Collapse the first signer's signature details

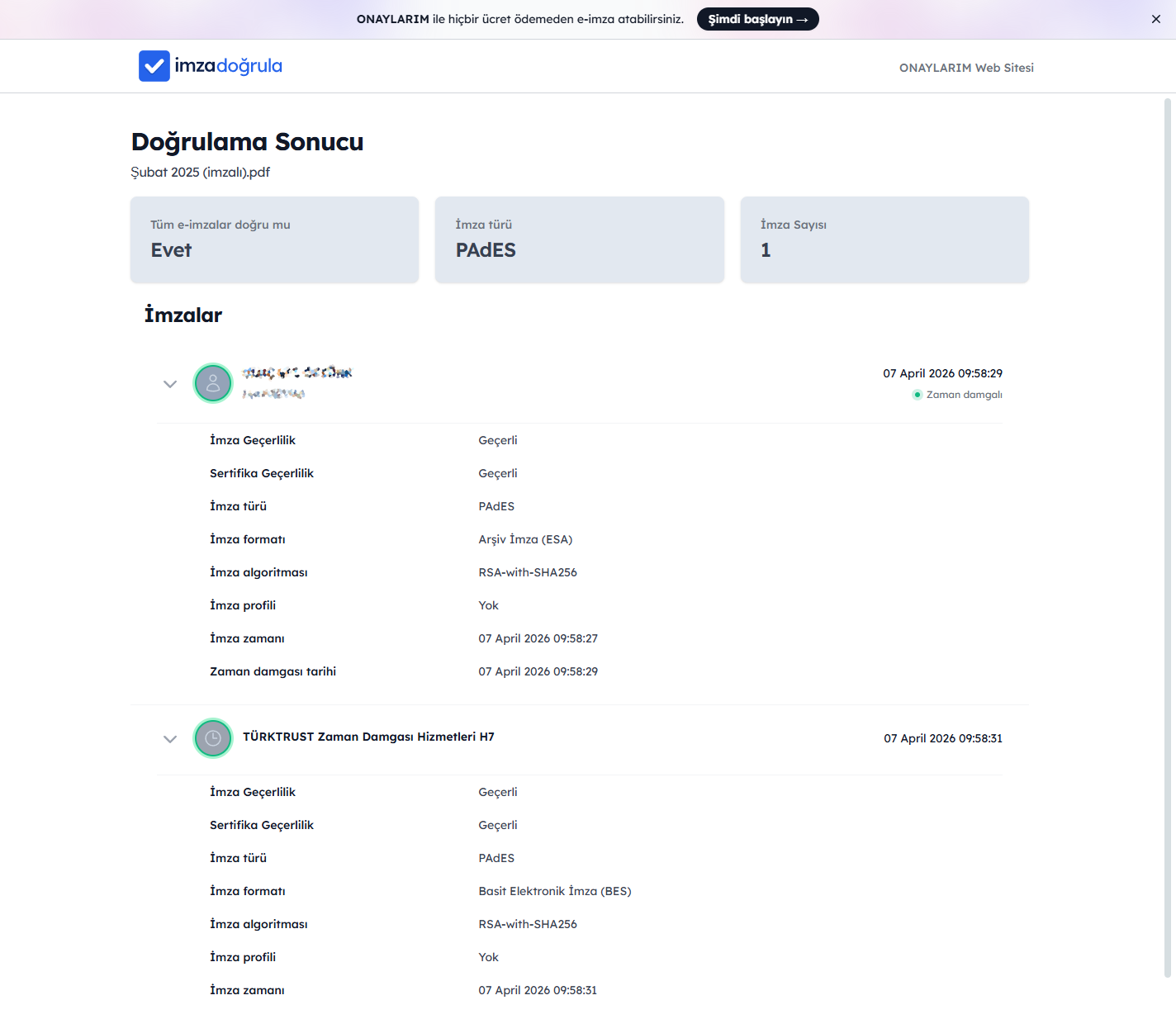(170, 384)
